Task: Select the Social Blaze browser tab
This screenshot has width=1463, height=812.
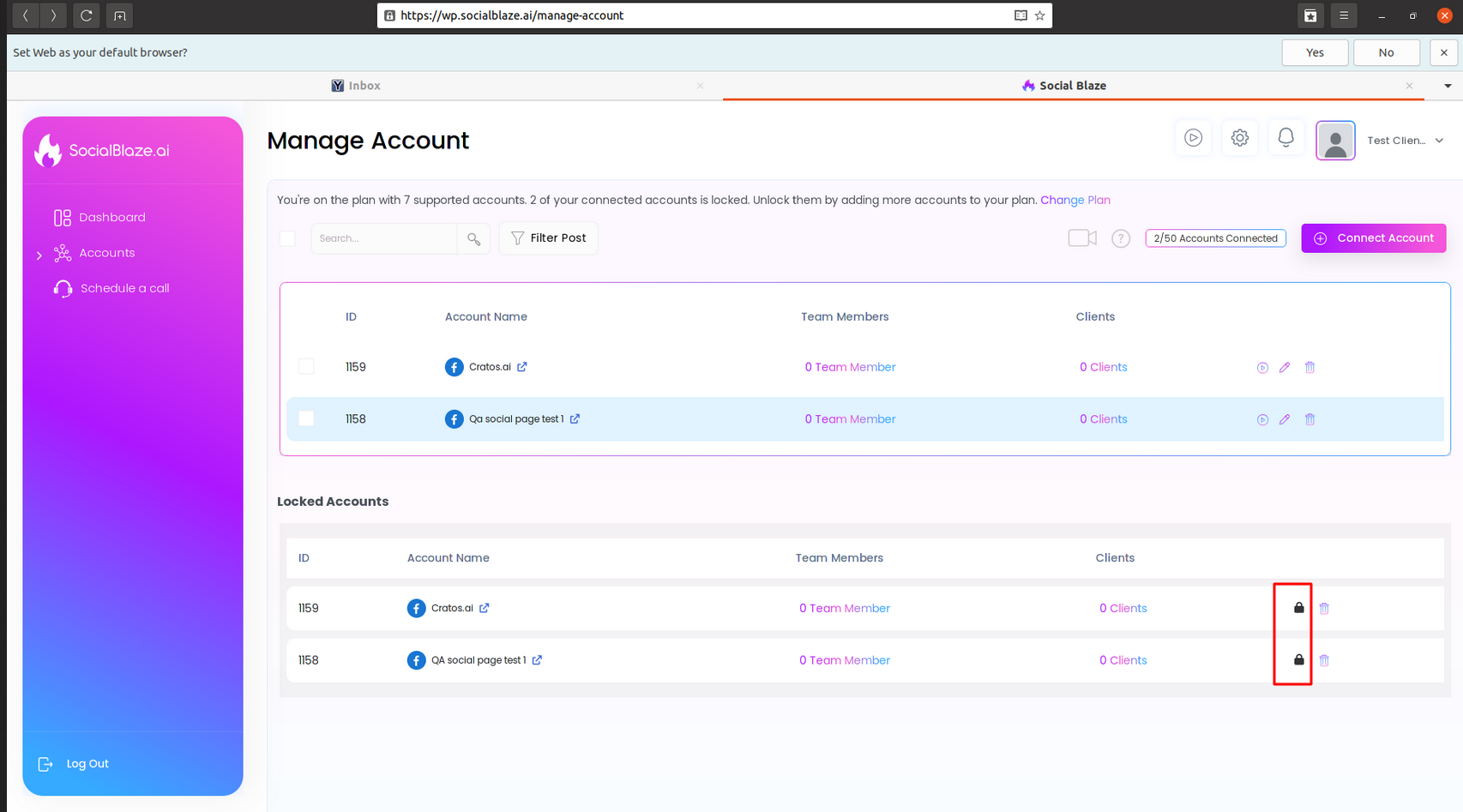Action: pyautogui.click(x=1064, y=86)
